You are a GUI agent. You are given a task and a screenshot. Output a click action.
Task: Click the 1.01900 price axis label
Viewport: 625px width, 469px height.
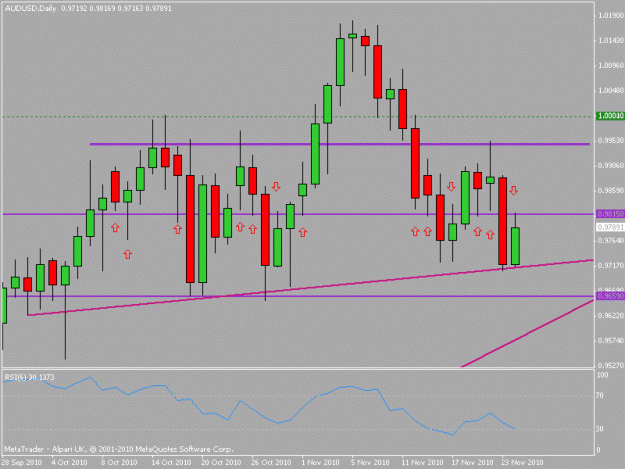[610, 16]
